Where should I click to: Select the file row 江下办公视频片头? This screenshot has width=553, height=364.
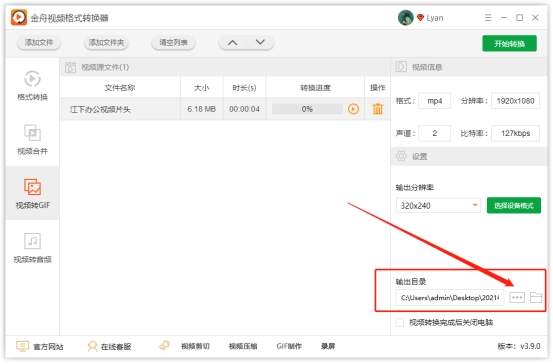pos(225,109)
